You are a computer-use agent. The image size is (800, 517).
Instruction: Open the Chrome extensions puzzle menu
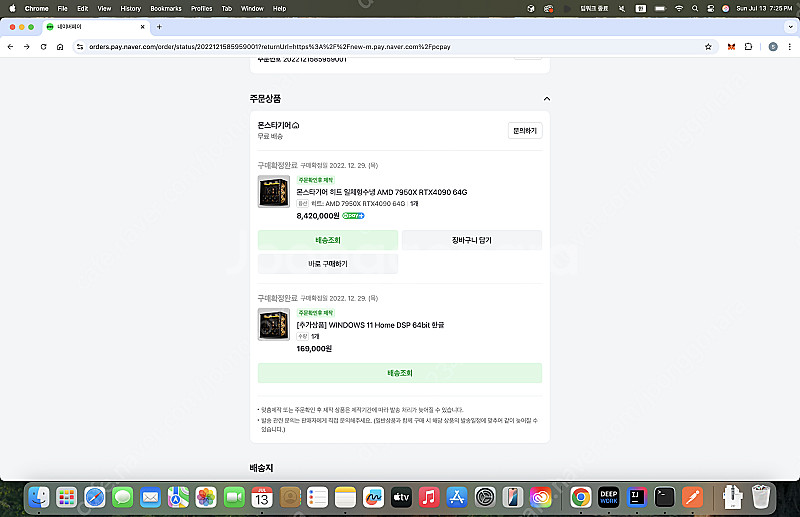pos(748,46)
